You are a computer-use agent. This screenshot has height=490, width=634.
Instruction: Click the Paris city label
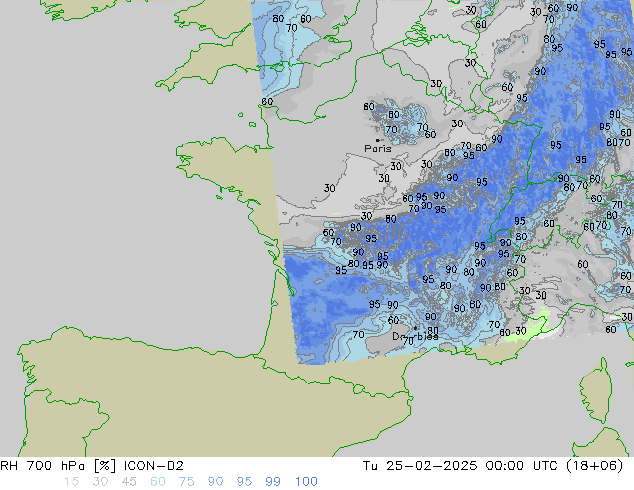point(378,149)
